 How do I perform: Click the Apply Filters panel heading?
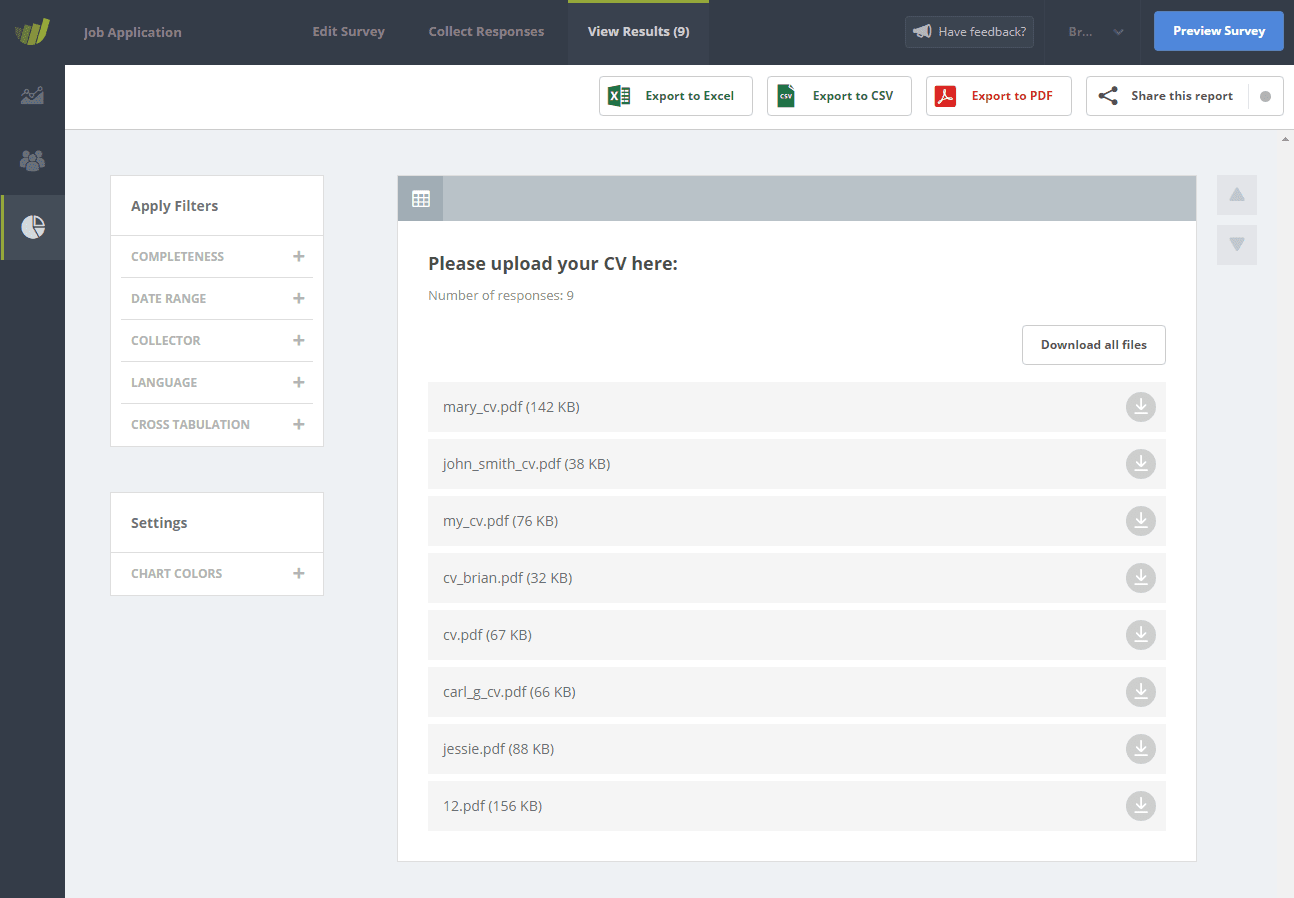(x=174, y=206)
